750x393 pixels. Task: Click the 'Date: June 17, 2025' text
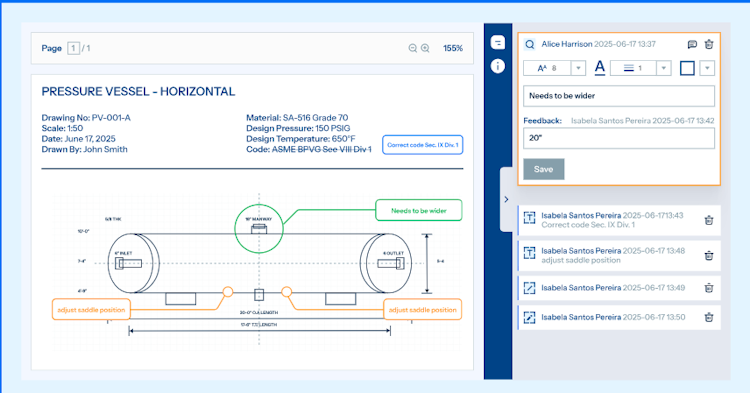click(78, 139)
